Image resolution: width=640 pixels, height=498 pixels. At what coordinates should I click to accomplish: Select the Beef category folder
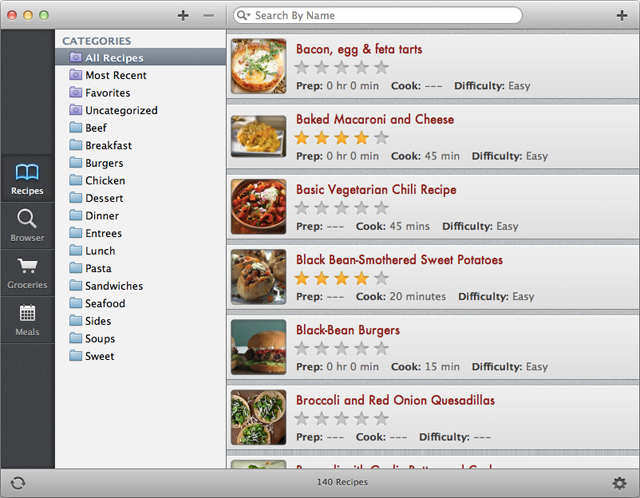[140, 128]
